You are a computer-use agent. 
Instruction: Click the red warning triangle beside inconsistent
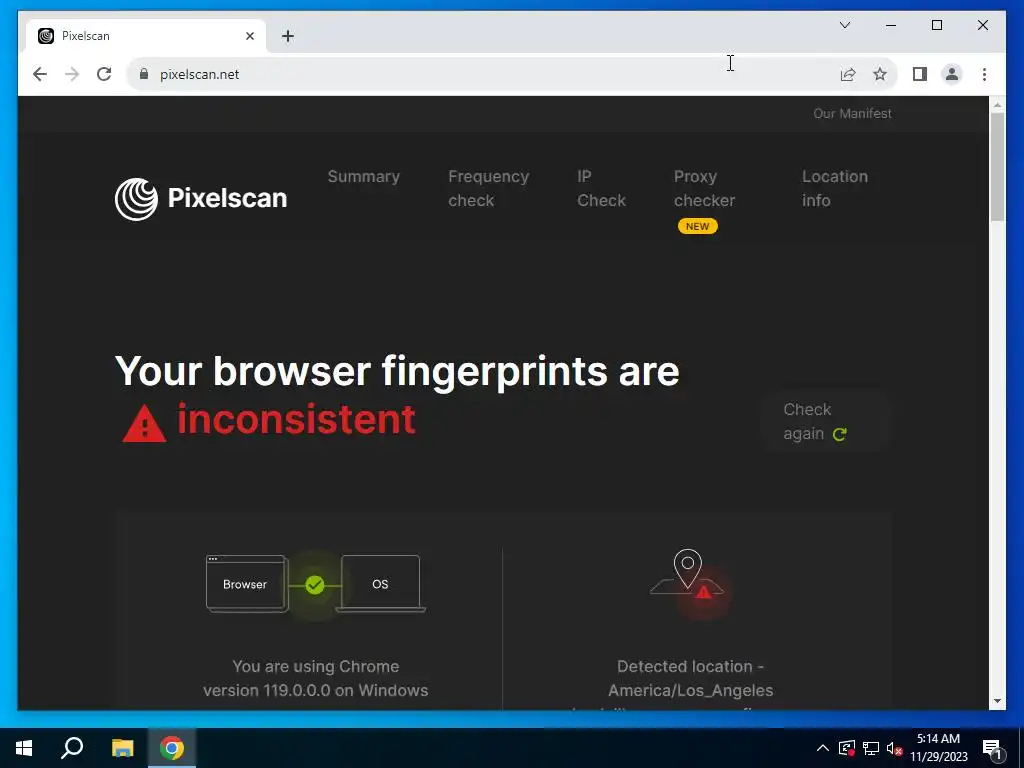point(144,423)
